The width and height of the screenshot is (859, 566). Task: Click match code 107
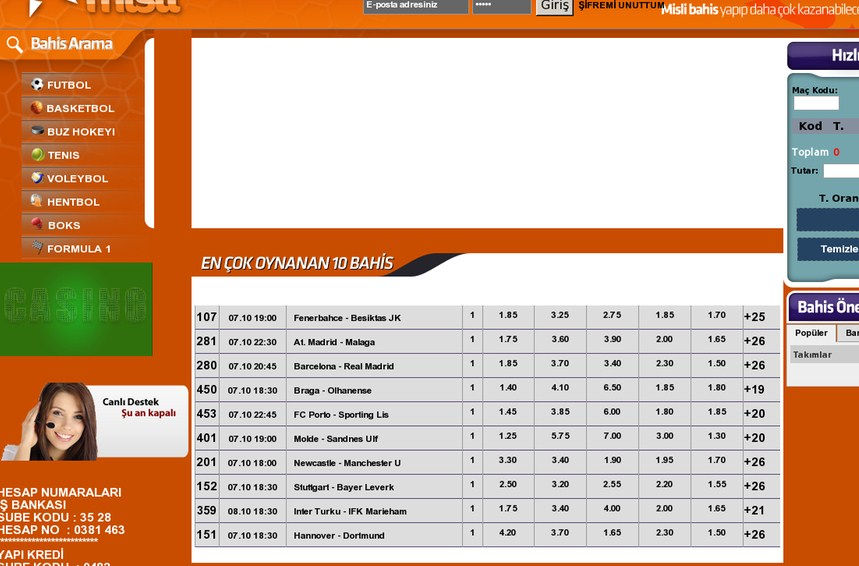coord(207,317)
